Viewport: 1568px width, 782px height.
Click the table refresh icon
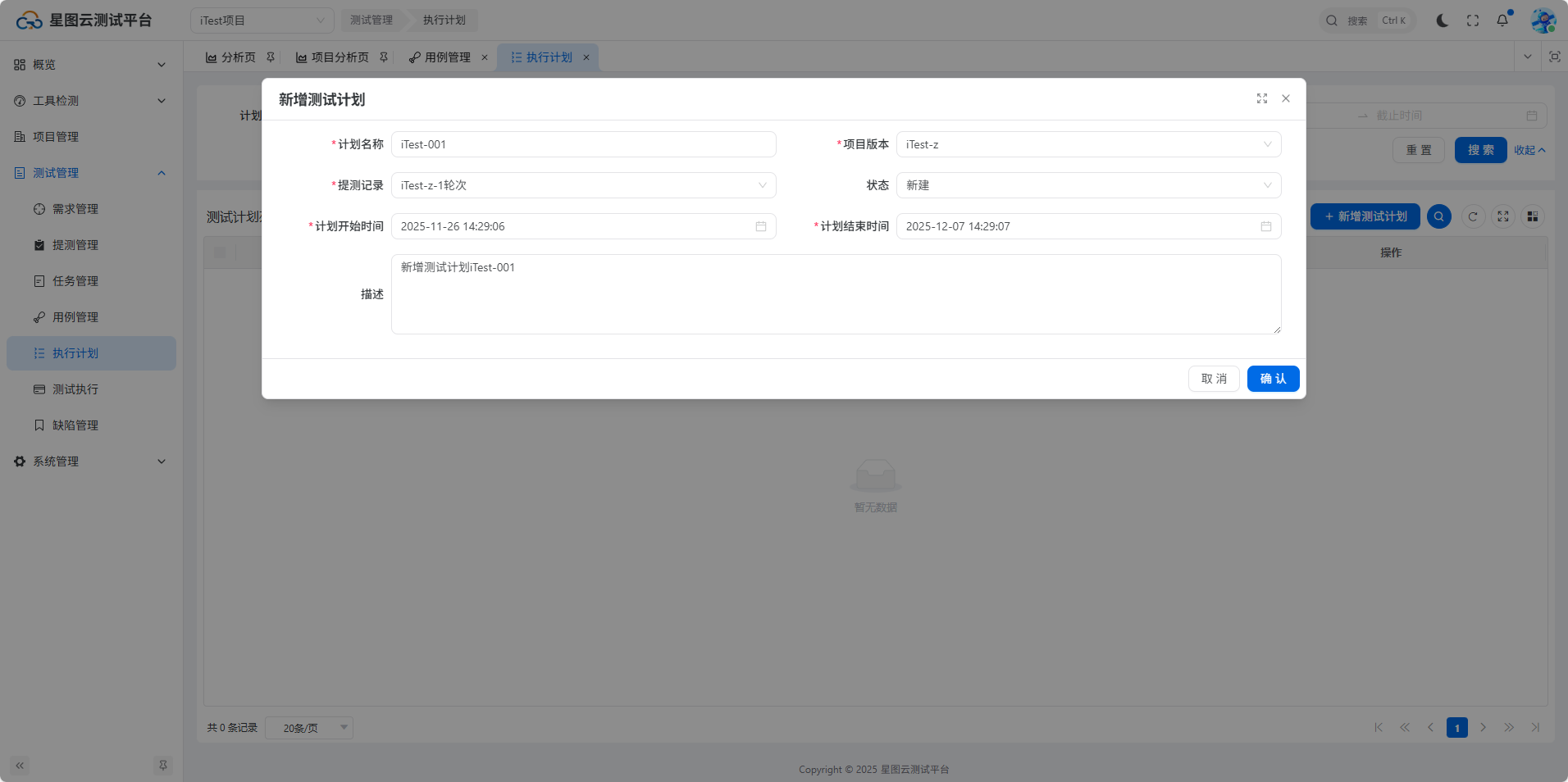(1473, 216)
